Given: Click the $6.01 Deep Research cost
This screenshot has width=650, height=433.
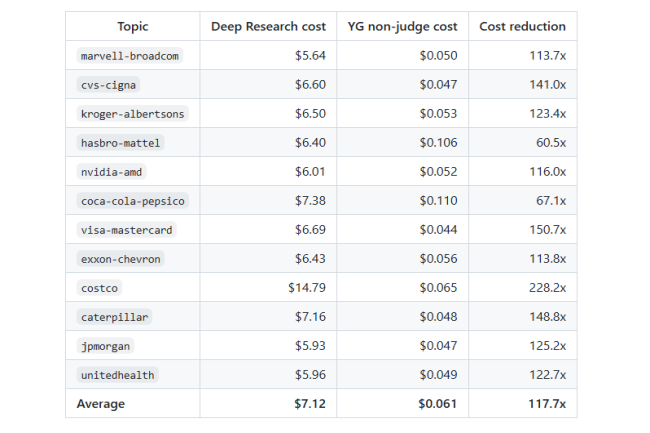Looking at the screenshot, I should click(310, 172).
